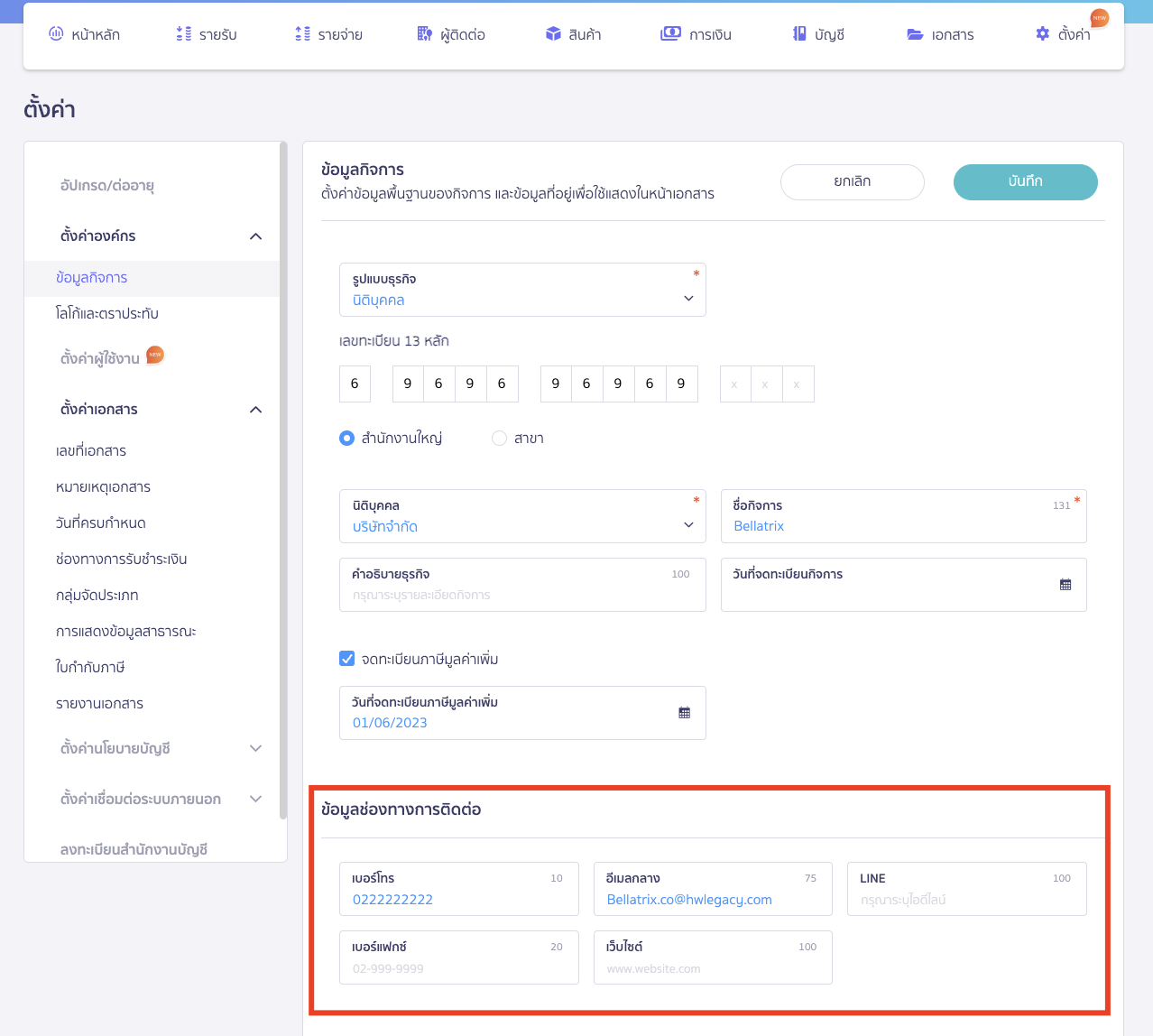Expand the accounting policy settings section
Image resolution: width=1153 pixels, height=1036 pixels.
pos(255,748)
